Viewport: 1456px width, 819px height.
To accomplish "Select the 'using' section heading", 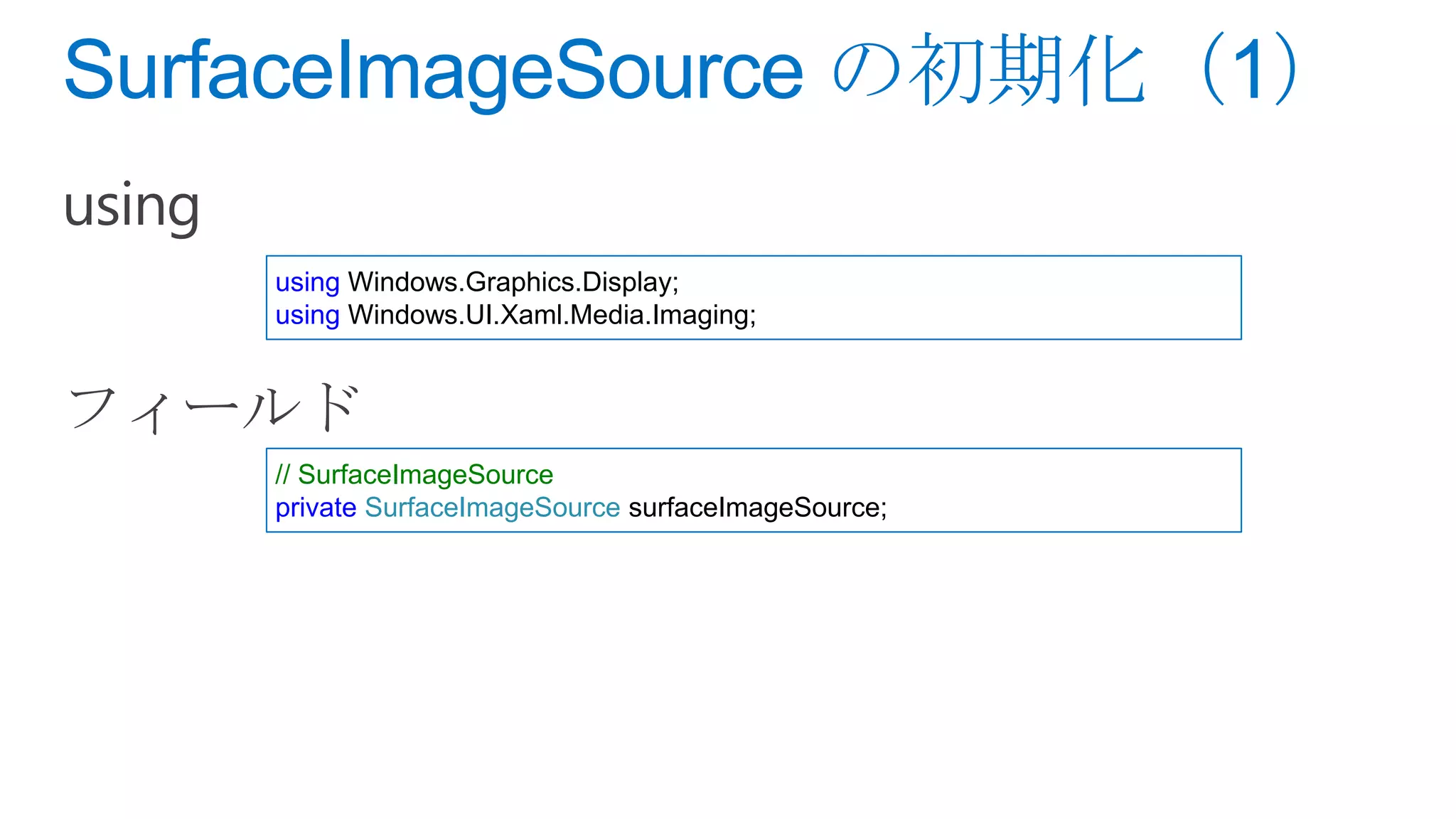I will click(132, 207).
